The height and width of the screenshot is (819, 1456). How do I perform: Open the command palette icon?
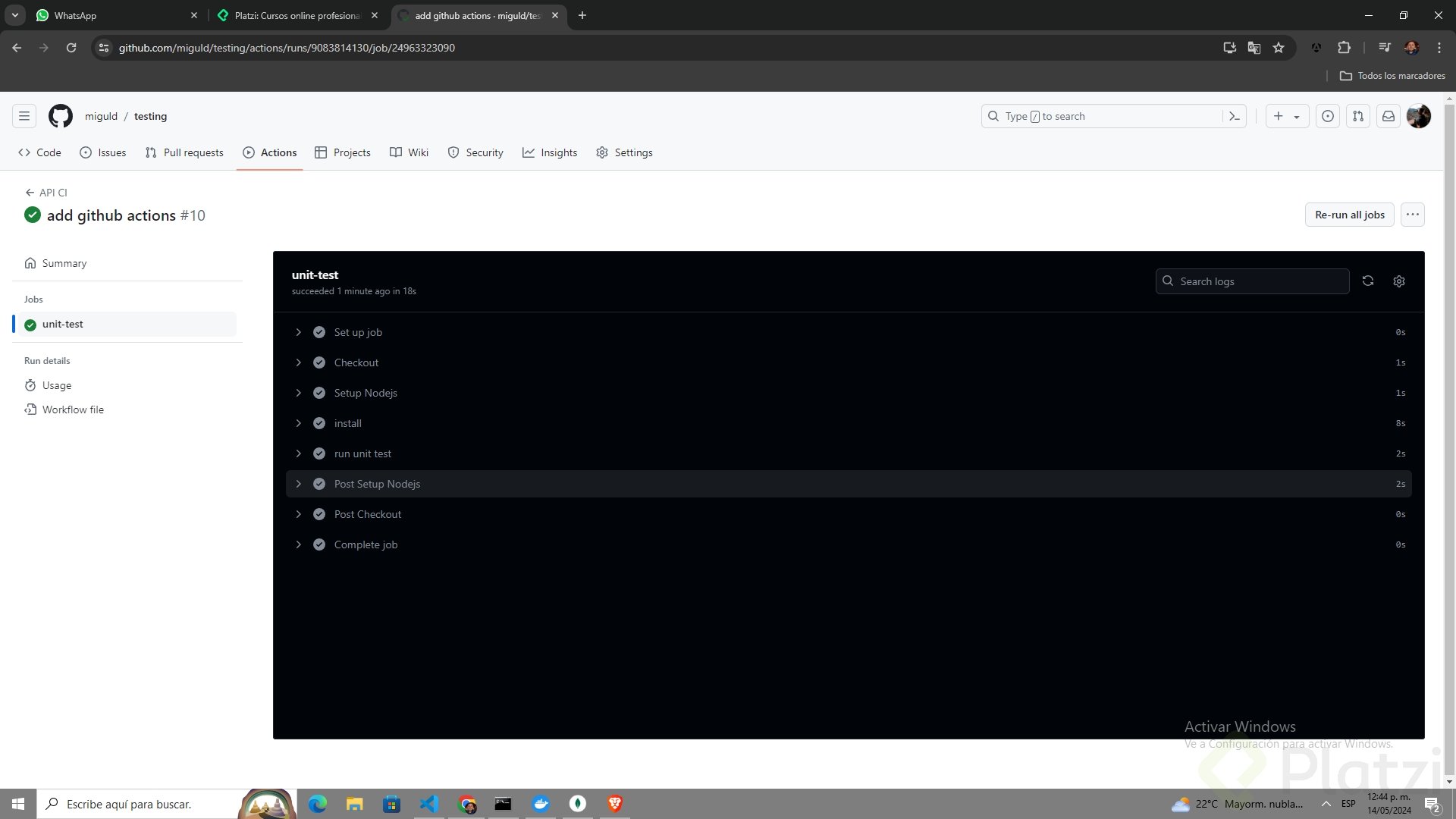point(1235,116)
